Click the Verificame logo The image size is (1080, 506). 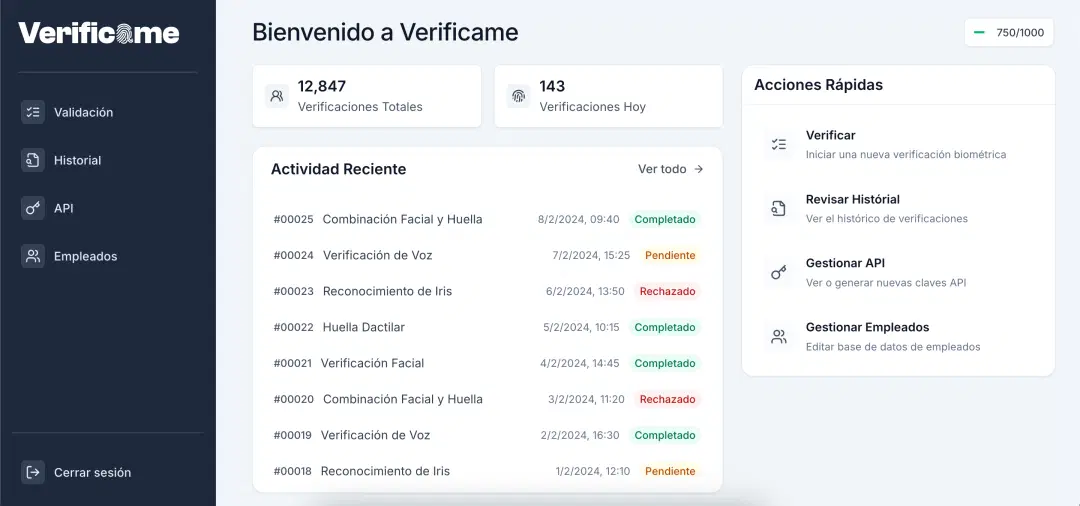[x=98, y=33]
